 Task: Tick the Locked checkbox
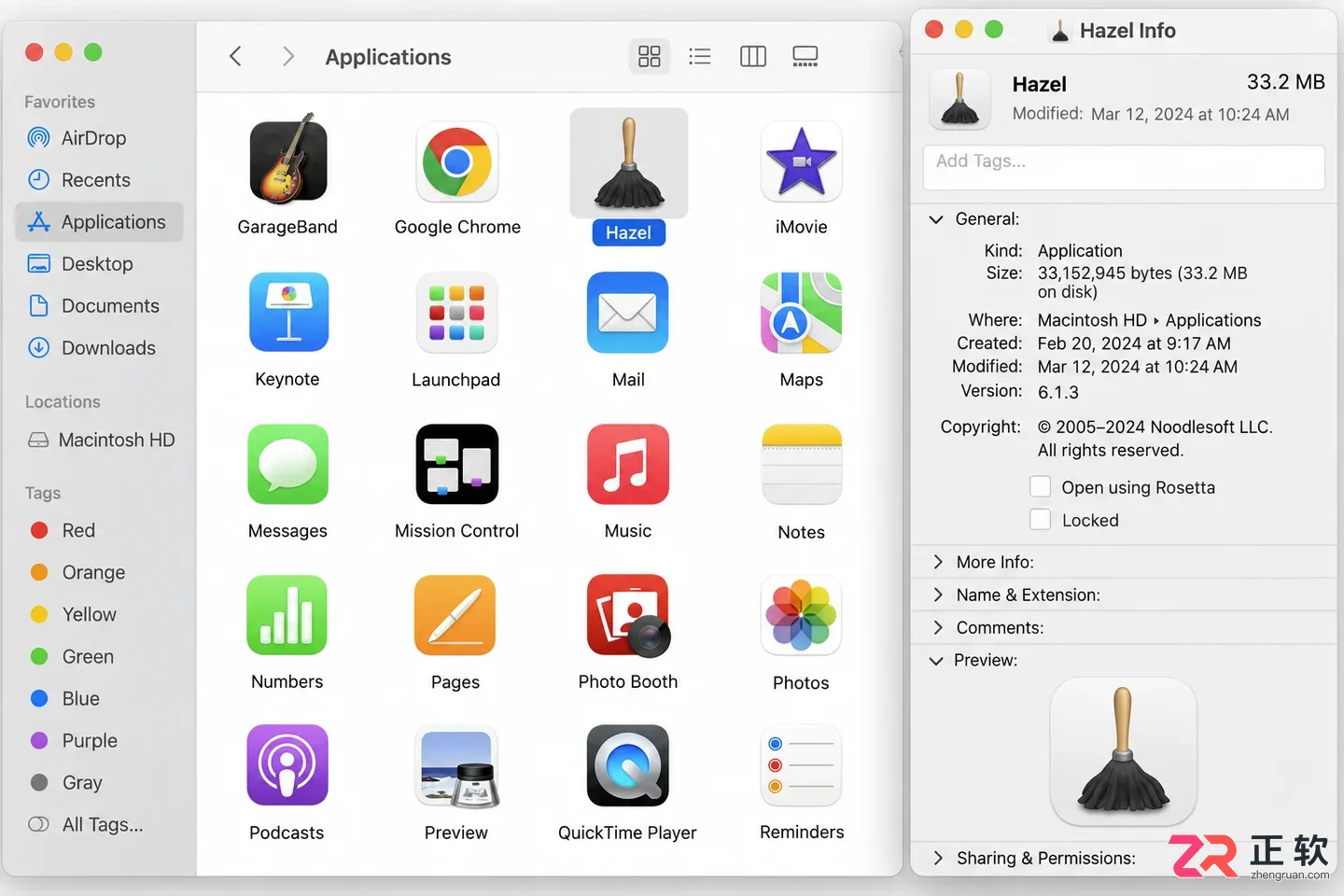pos(1040,520)
